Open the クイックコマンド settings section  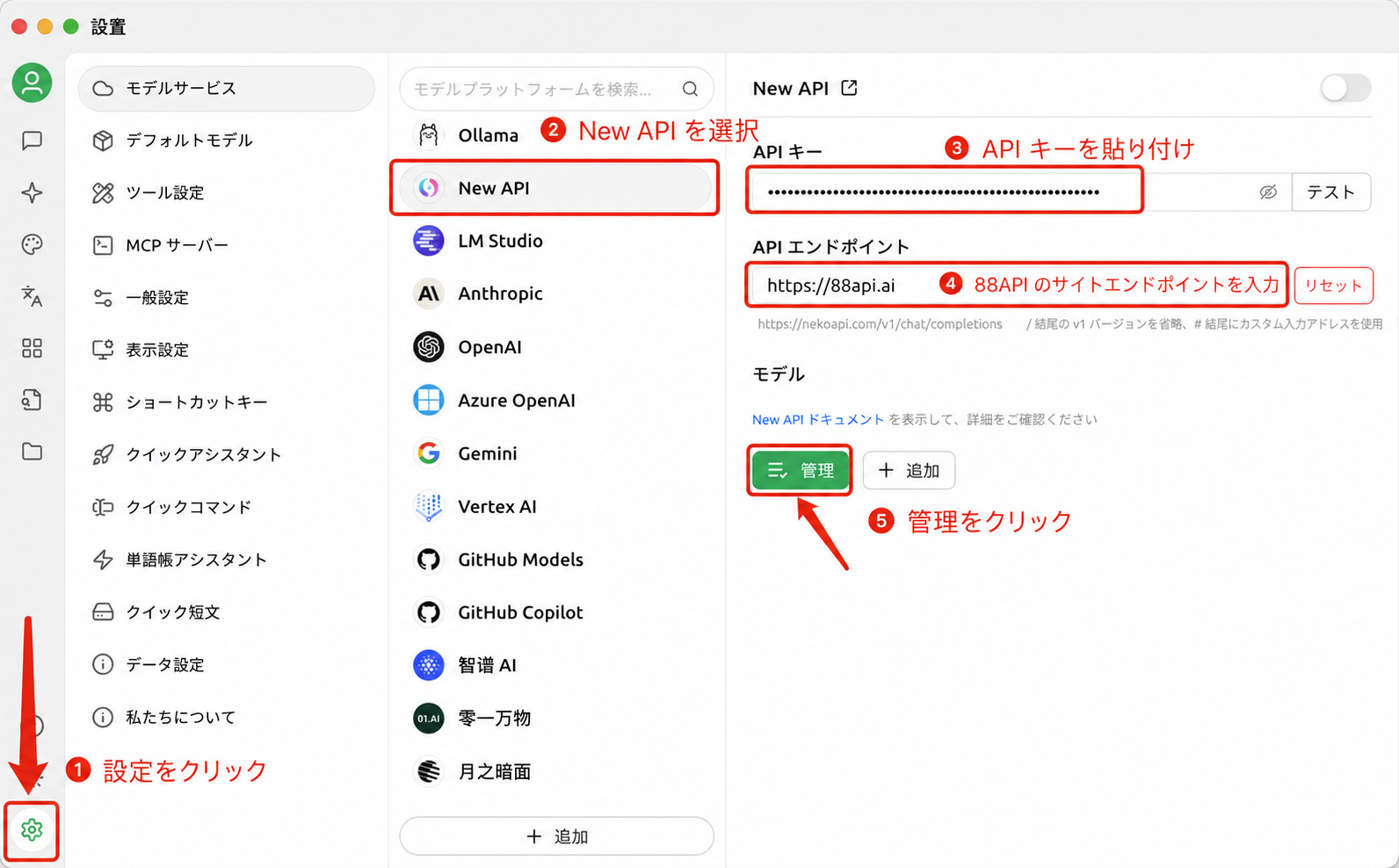point(227,507)
